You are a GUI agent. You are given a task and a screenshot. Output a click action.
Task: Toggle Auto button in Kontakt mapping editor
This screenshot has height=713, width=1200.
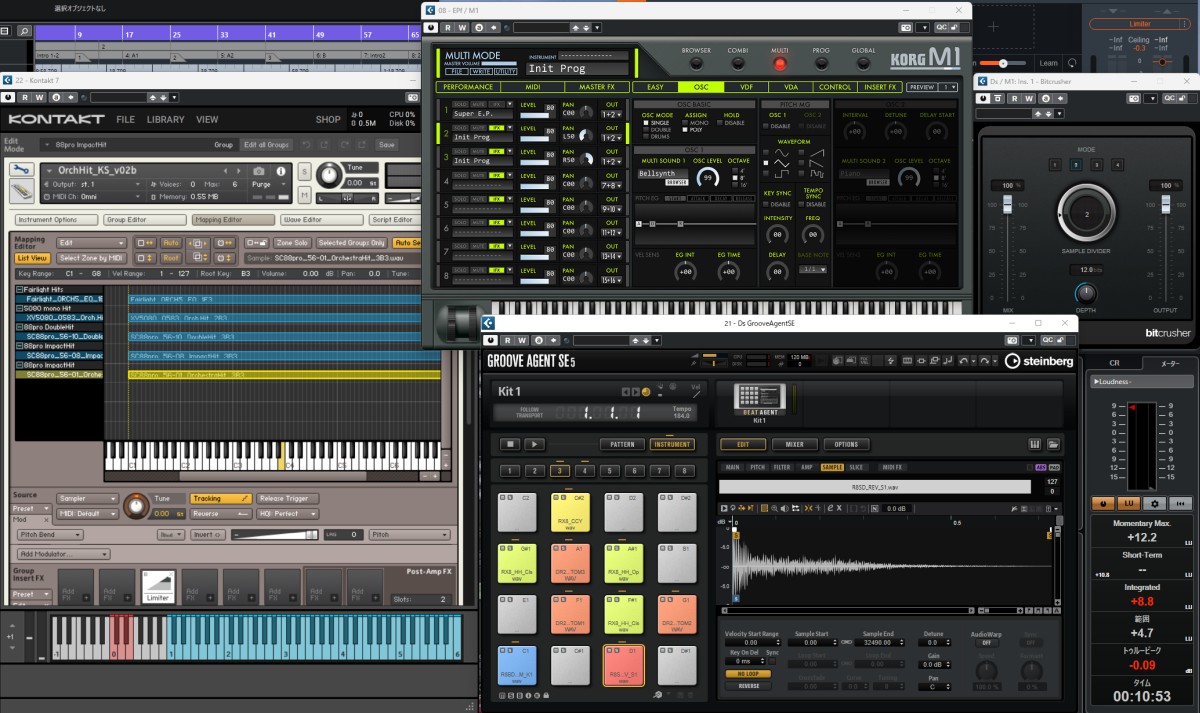tap(171, 243)
